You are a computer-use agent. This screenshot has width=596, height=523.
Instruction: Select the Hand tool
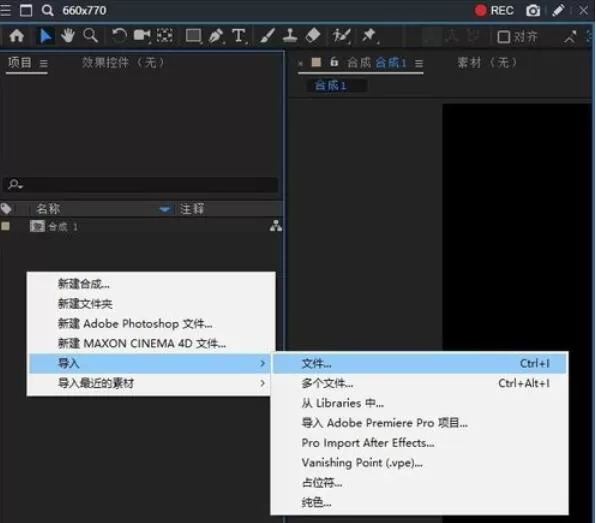68,36
